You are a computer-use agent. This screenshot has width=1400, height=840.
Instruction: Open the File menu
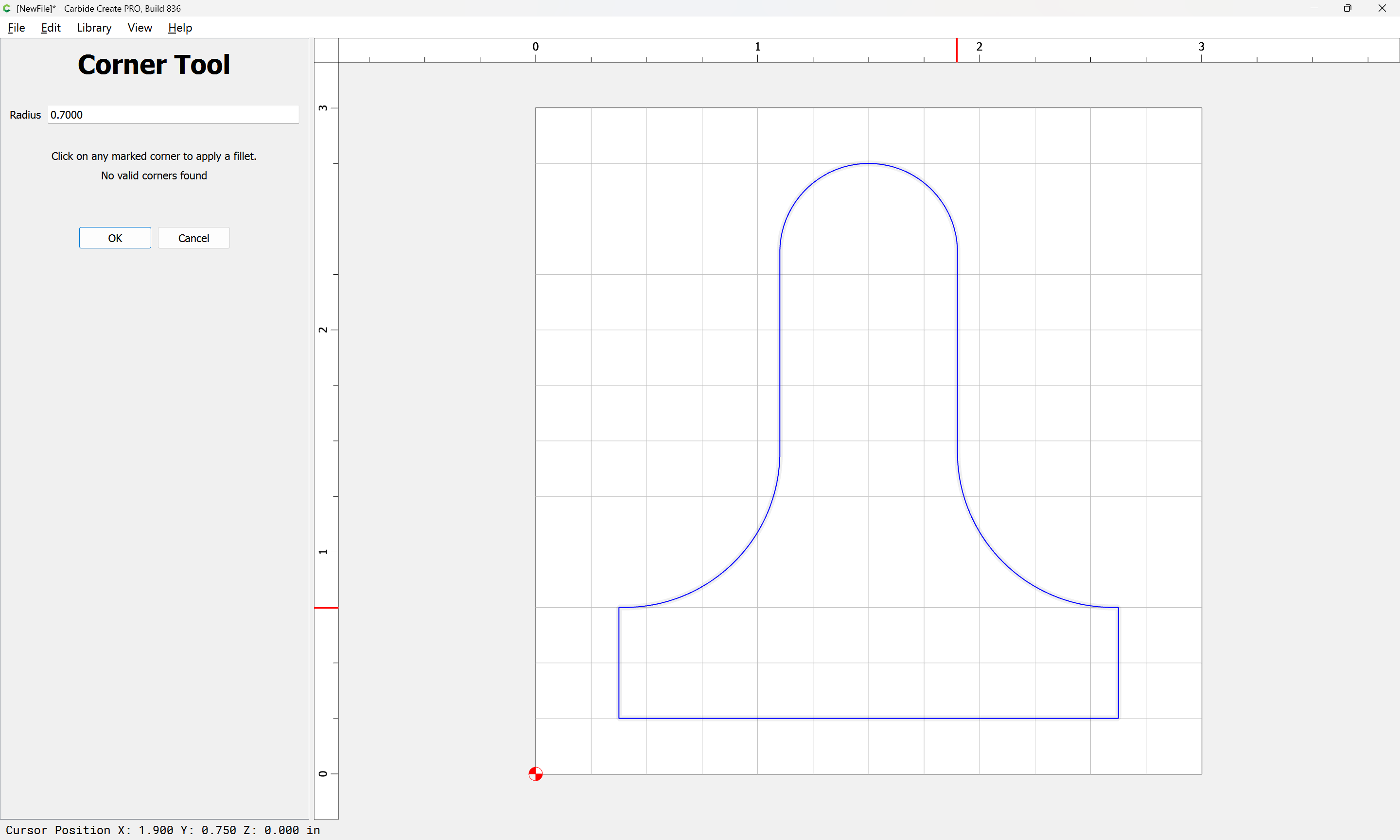(x=16, y=28)
